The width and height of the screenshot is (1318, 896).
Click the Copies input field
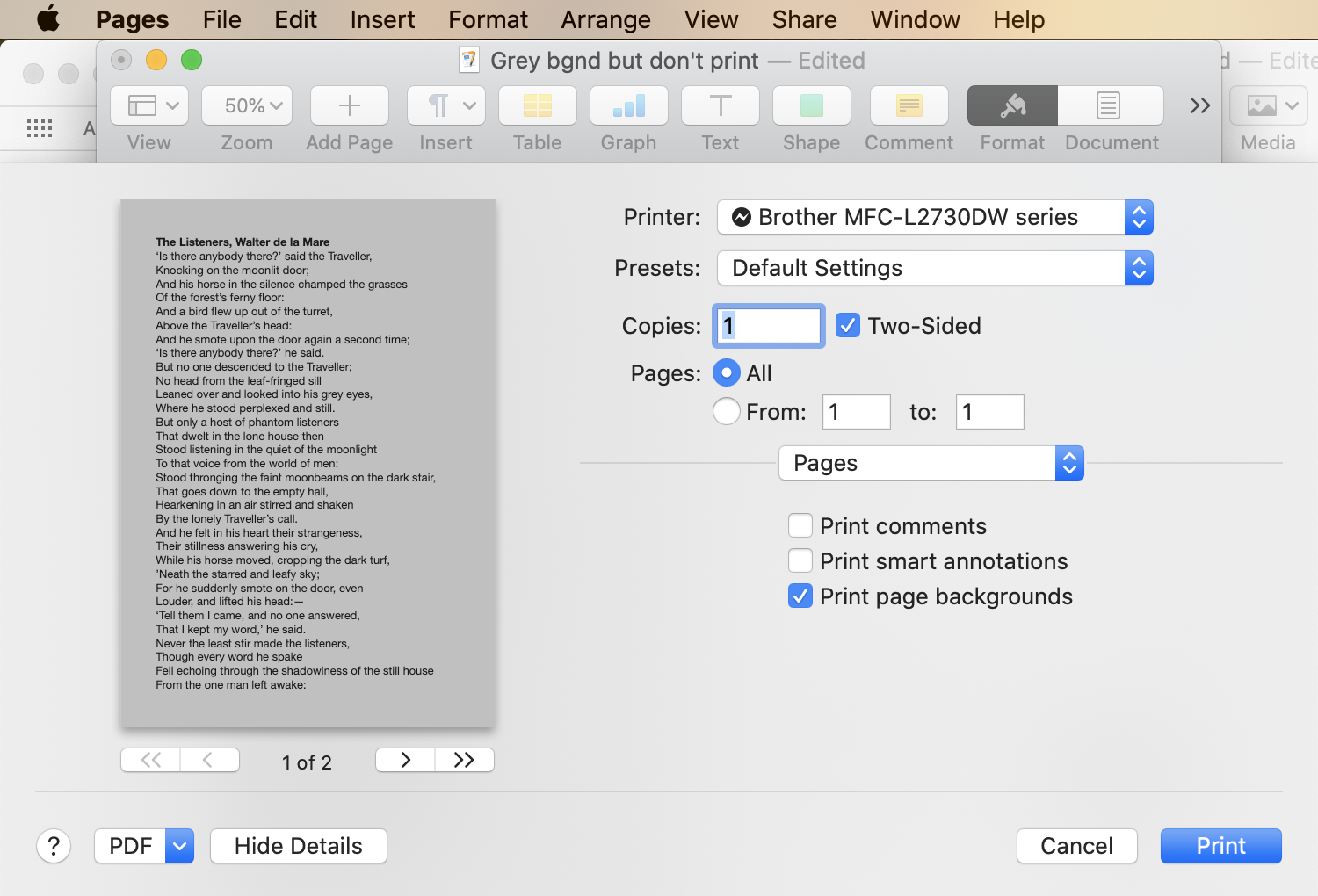coord(769,326)
